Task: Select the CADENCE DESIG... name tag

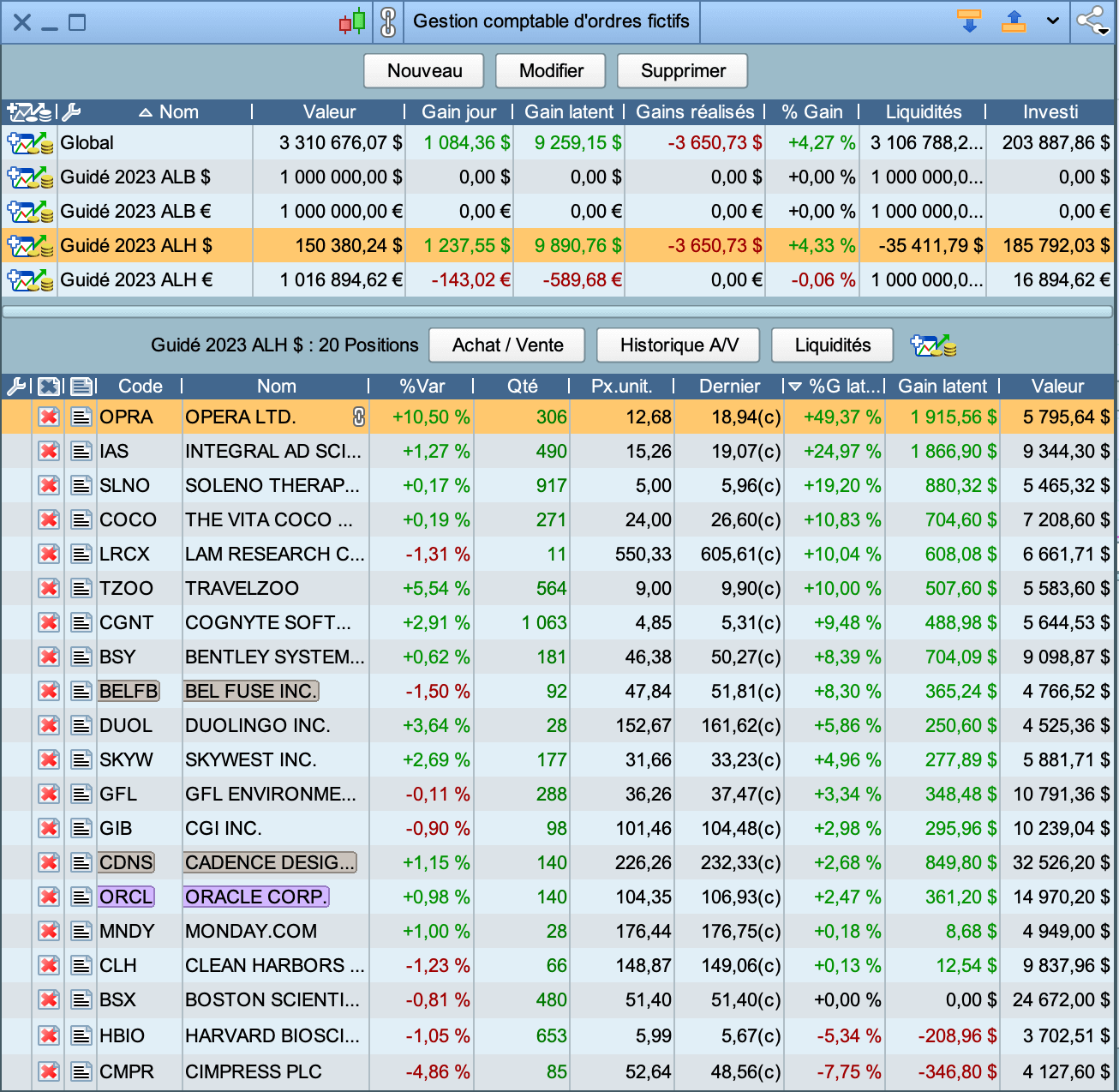Action: point(270,863)
